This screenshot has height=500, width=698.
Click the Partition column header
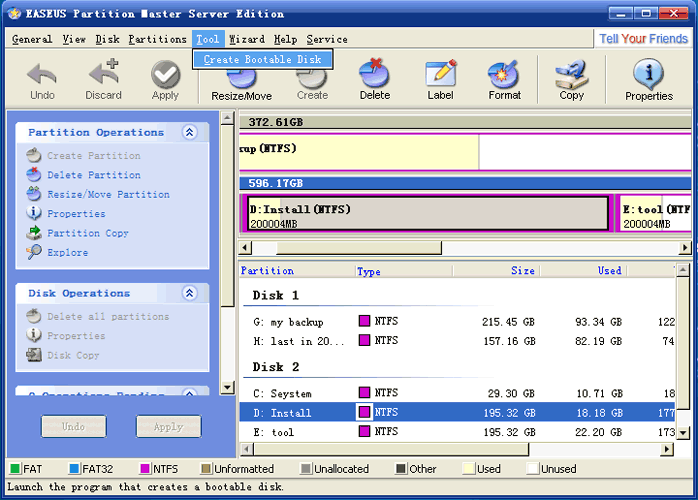click(297, 271)
